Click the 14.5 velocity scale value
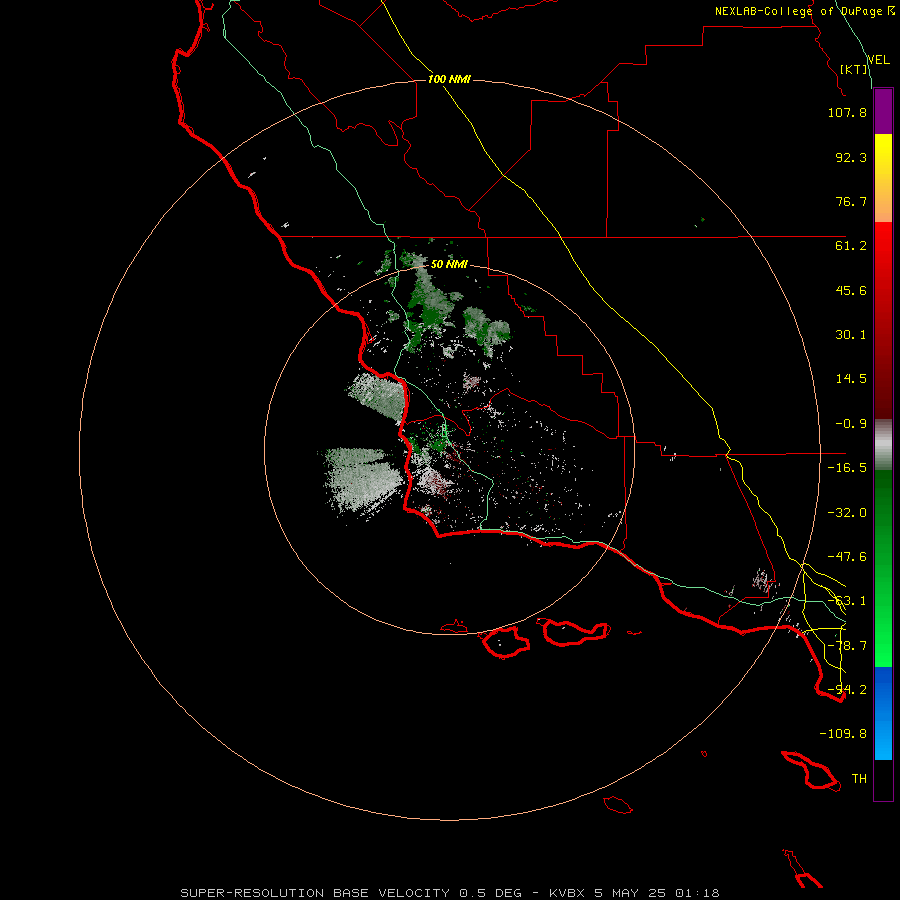 [851, 379]
